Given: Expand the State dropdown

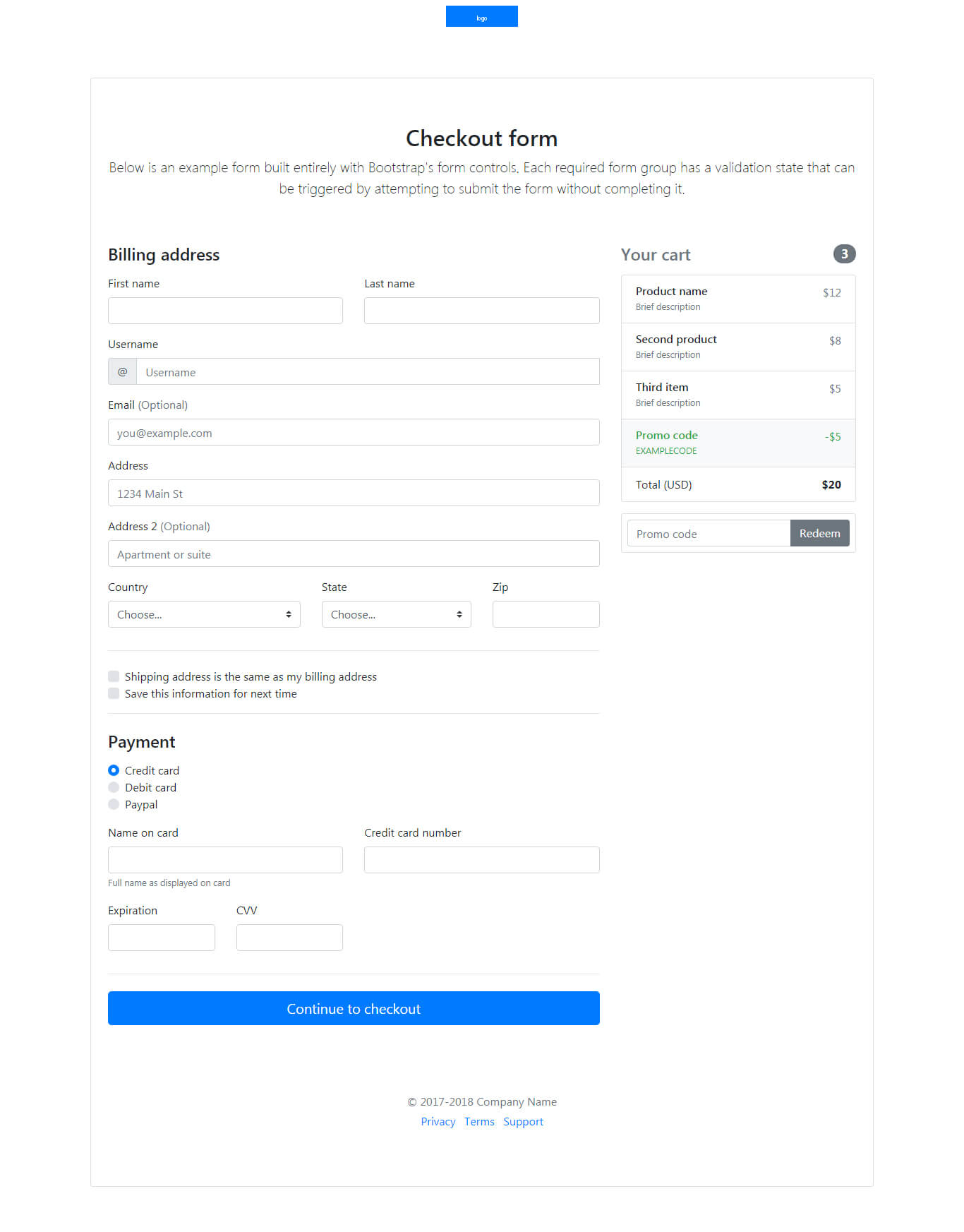Looking at the screenshot, I should [x=396, y=614].
